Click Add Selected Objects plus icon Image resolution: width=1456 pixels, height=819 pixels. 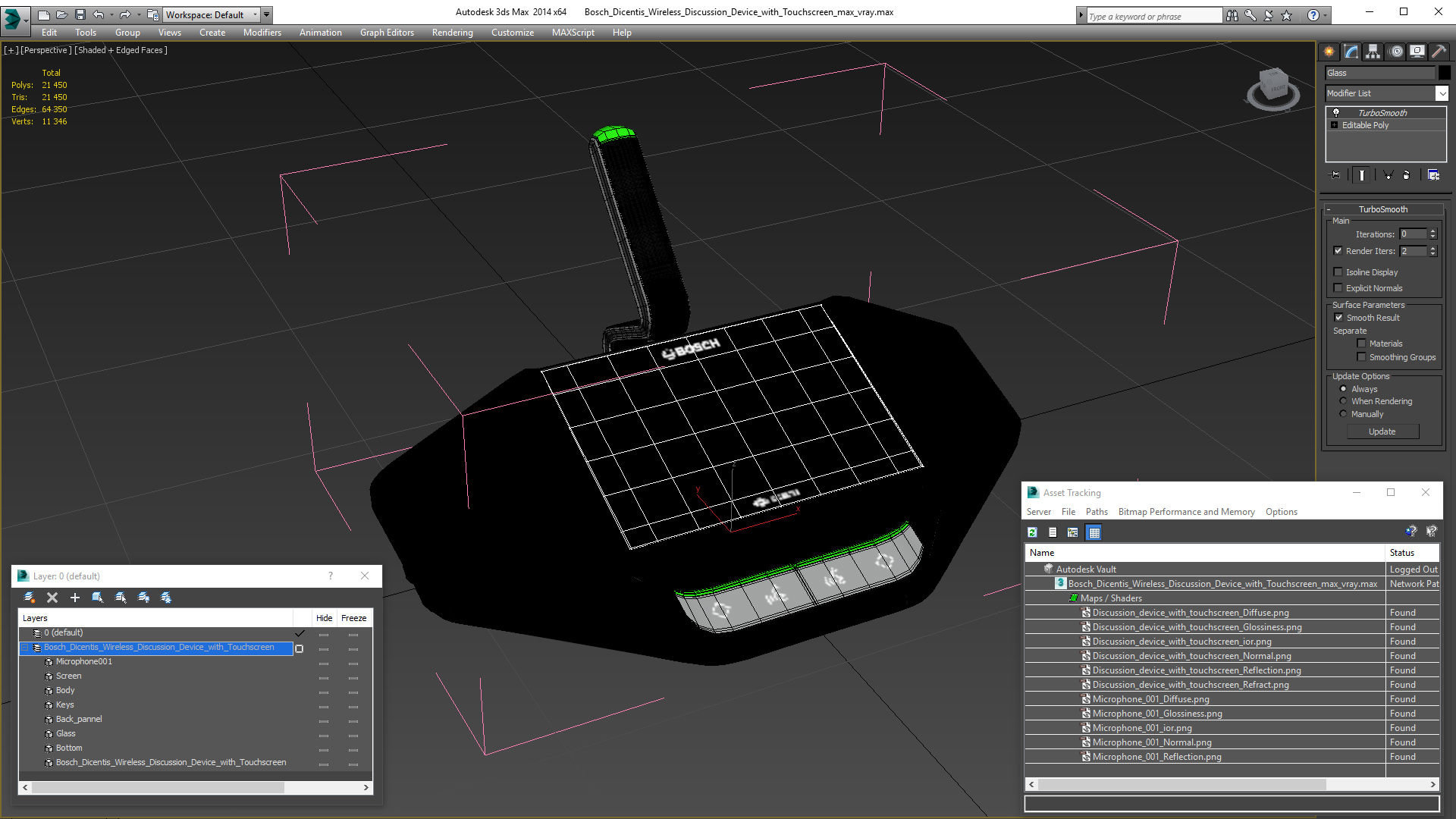(x=75, y=598)
